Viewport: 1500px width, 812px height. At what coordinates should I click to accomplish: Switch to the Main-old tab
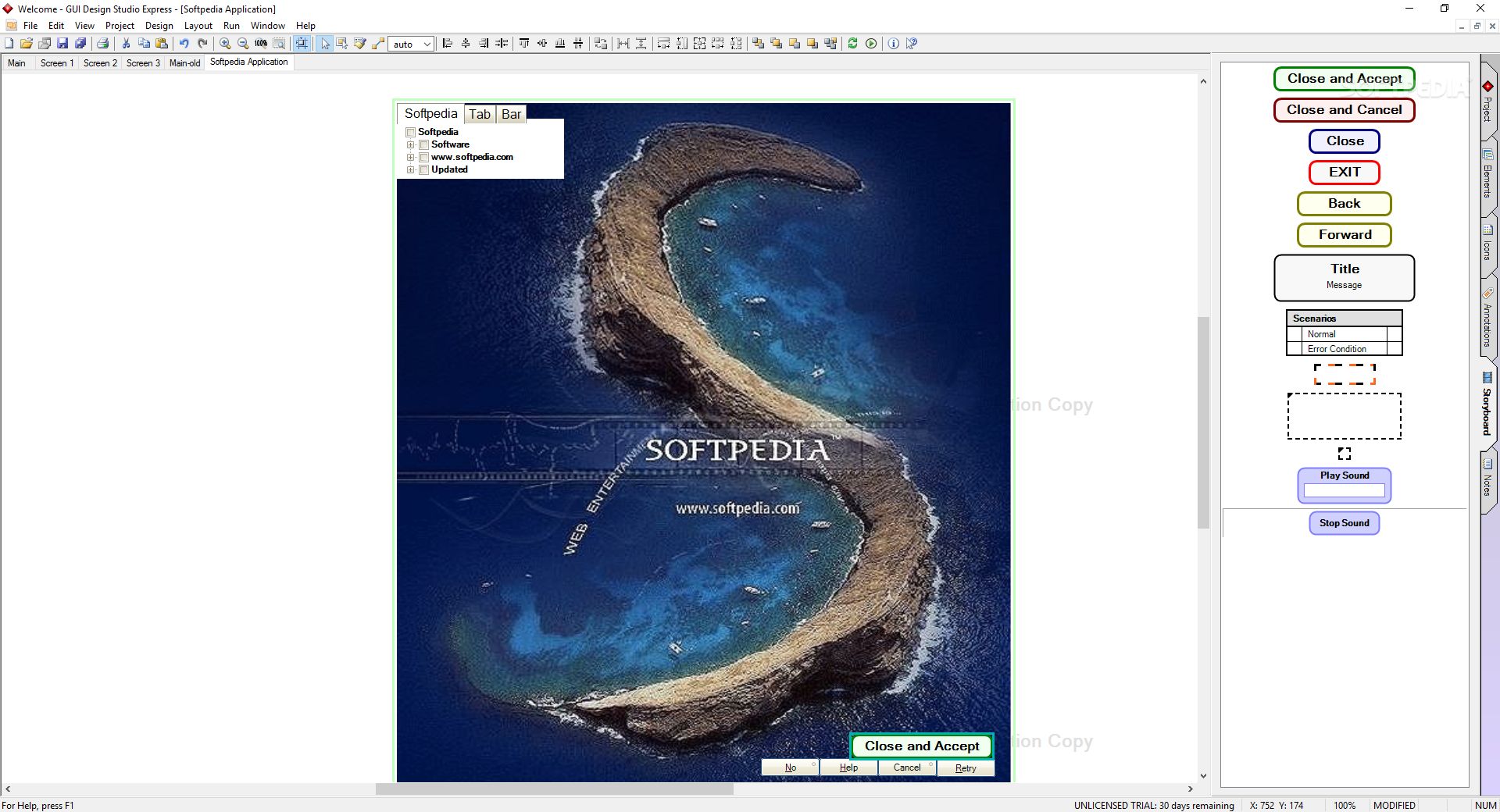pos(184,63)
